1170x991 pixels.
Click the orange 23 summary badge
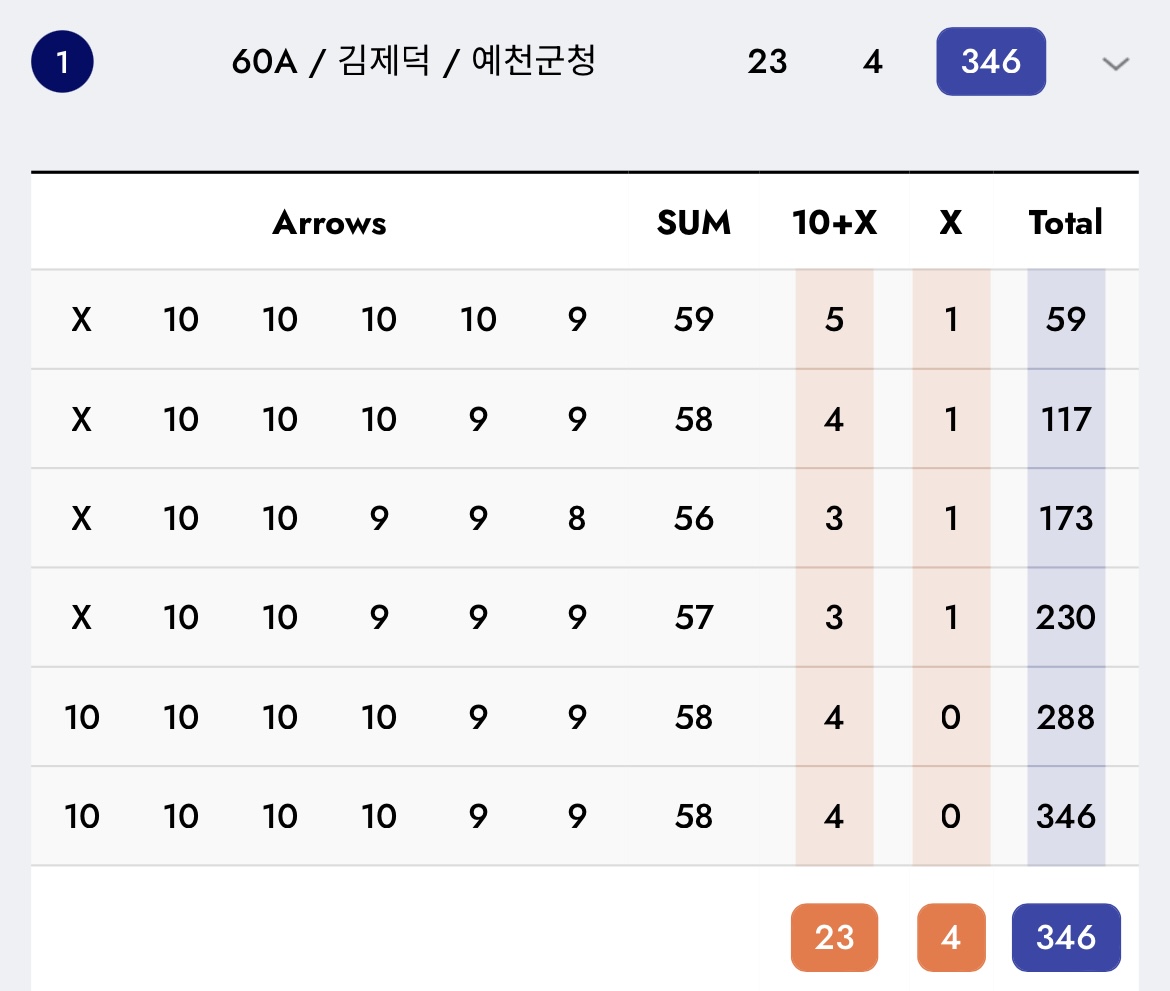[x=834, y=937]
